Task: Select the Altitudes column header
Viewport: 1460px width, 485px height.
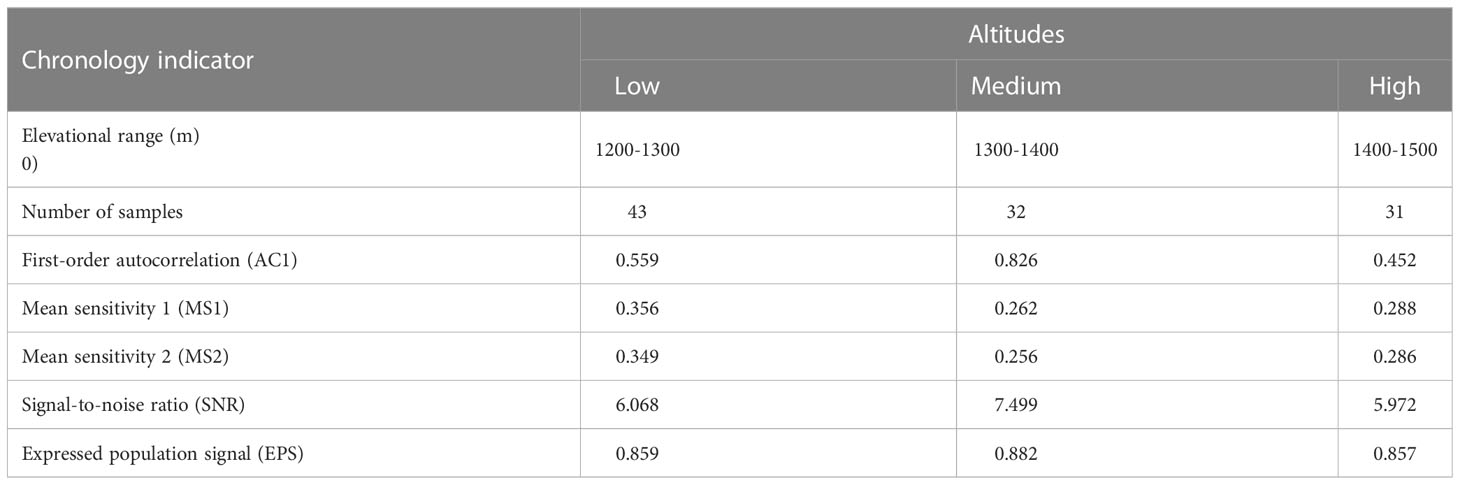Action: coord(1016,35)
